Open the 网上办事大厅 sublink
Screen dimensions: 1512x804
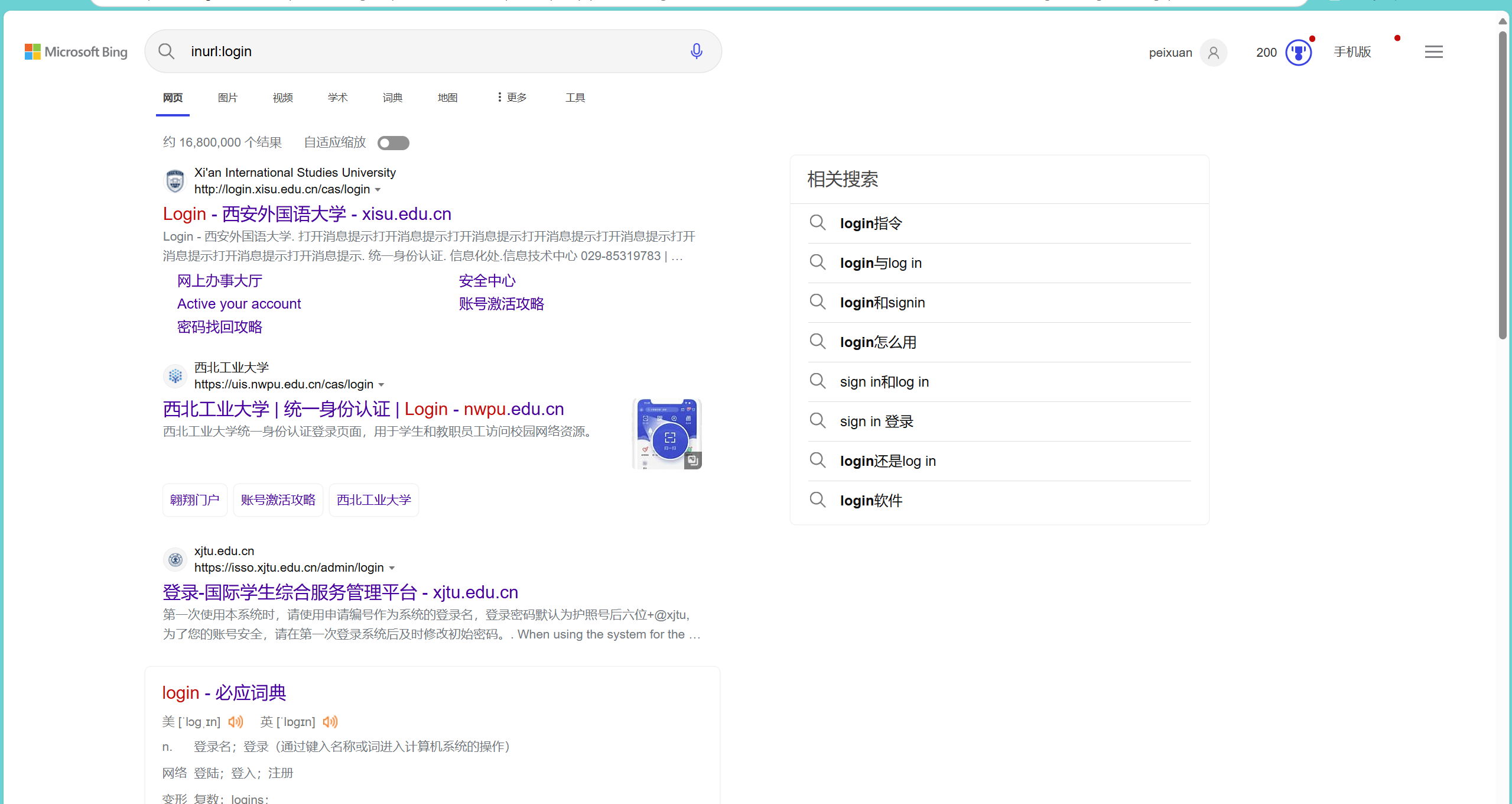[220, 281]
